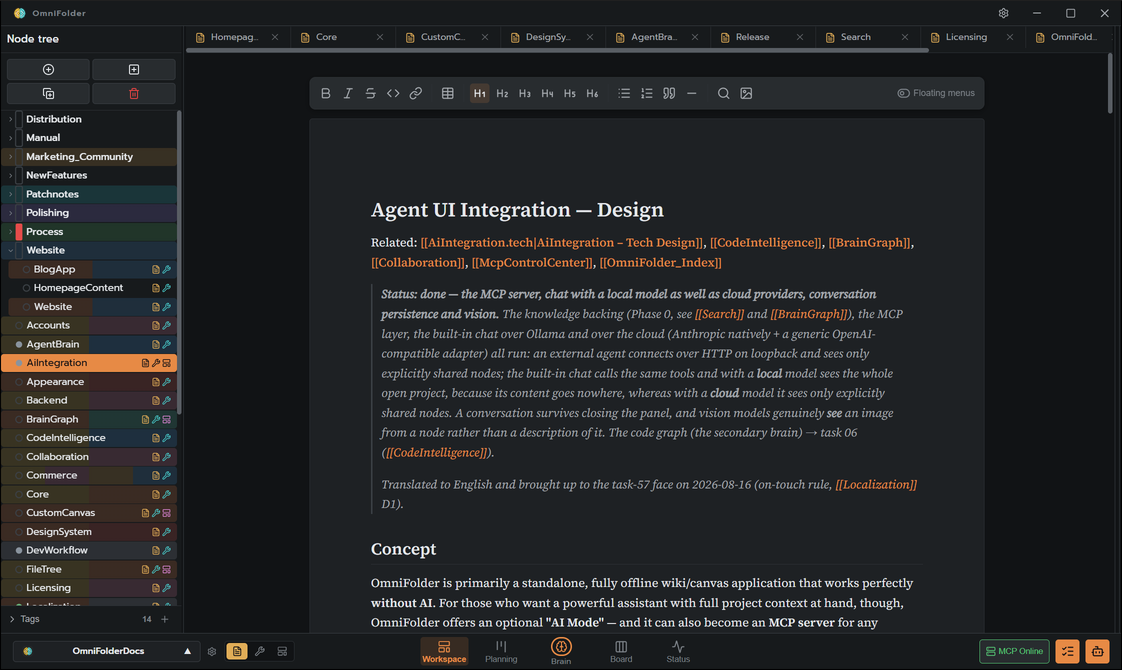
Task: Set heading level H3
Action: [x=525, y=93]
